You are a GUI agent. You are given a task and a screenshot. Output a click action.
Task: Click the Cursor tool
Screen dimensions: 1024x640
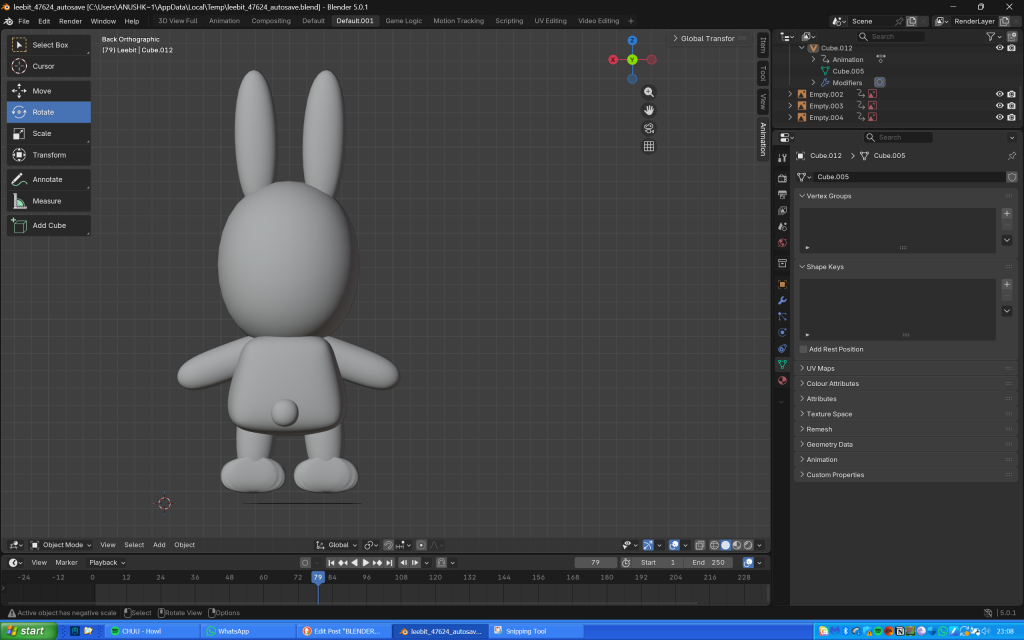click(48, 66)
